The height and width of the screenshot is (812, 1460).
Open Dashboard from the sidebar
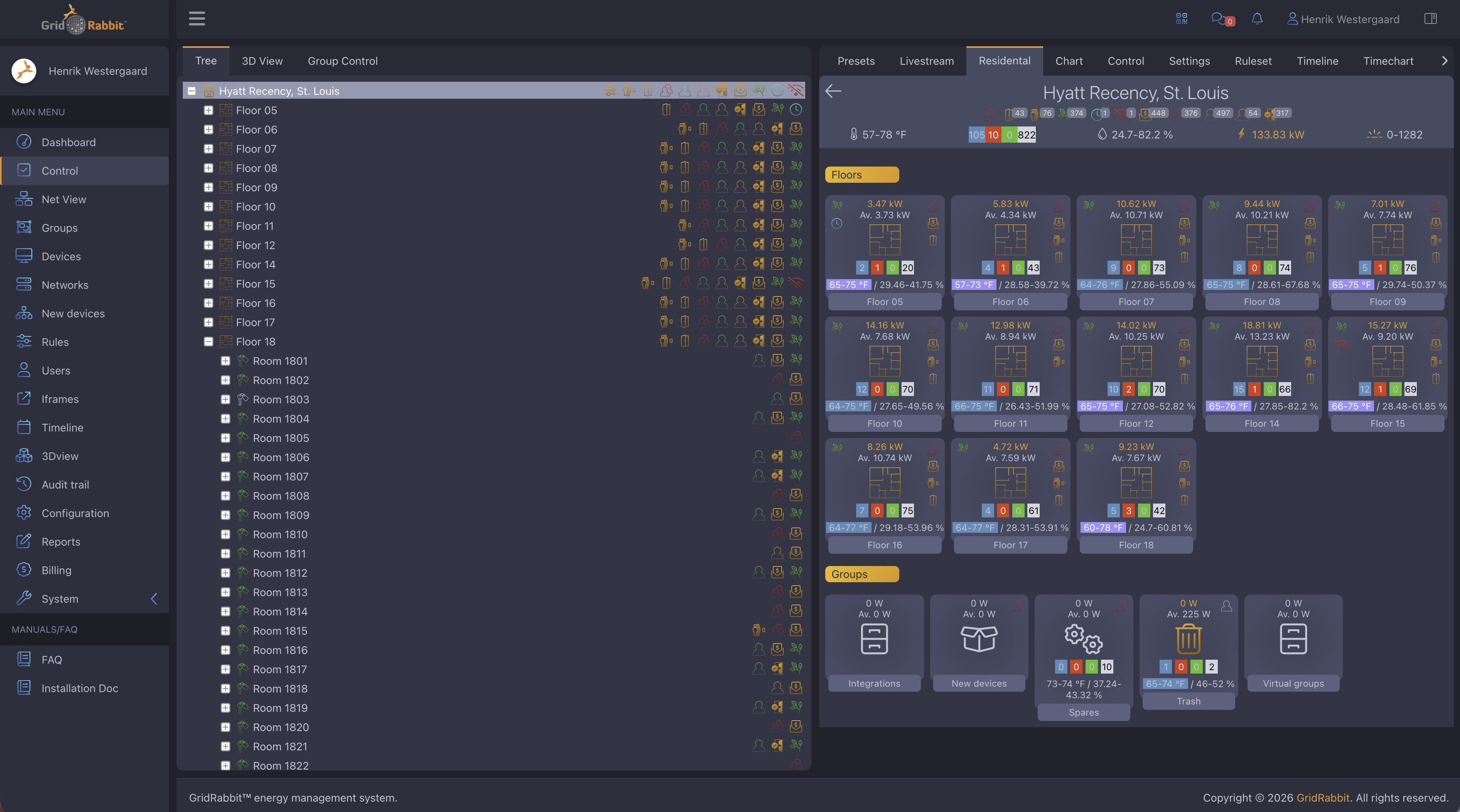[84, 142]
